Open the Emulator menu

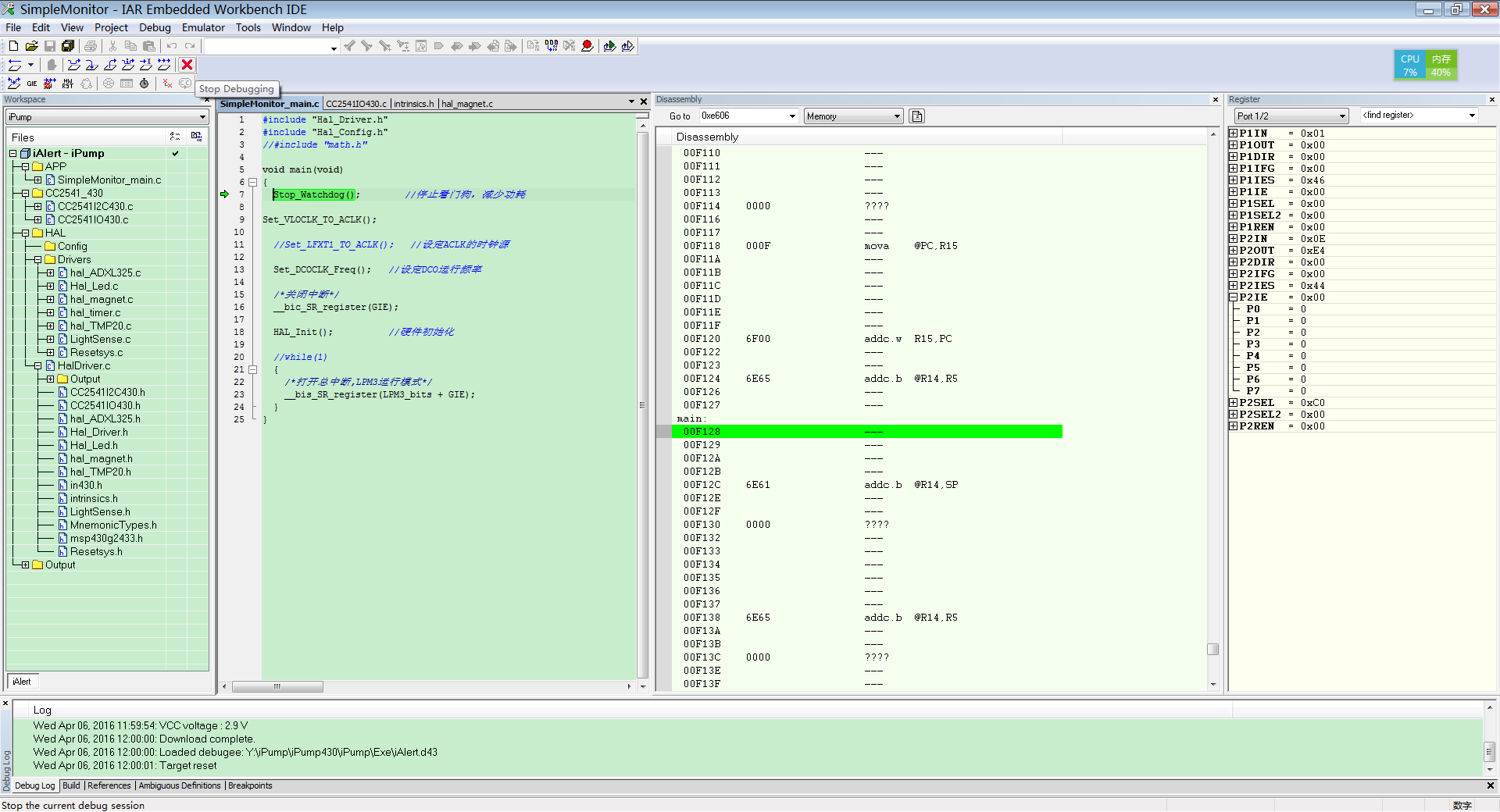203,27
